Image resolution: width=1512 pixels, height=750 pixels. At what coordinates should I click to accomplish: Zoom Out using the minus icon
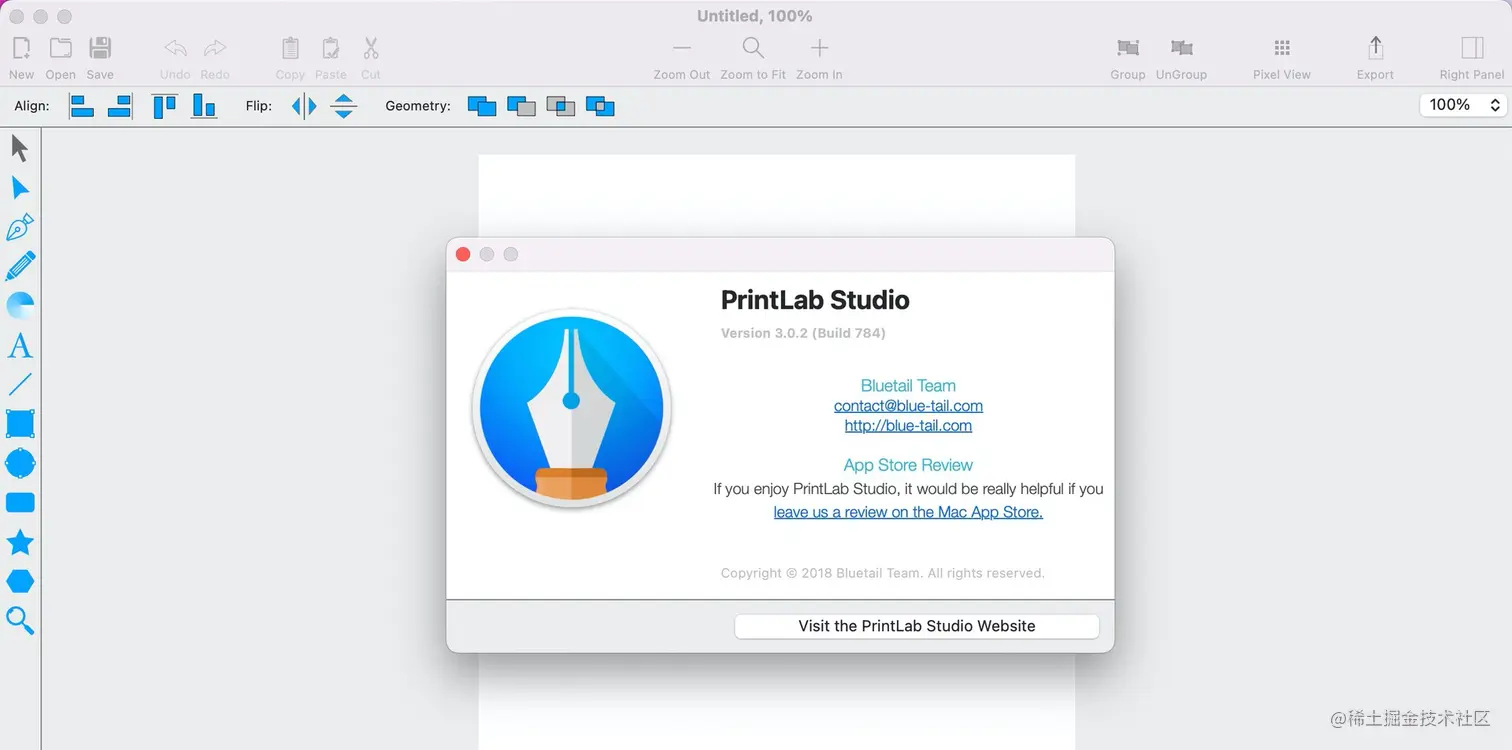coord(682,48)
